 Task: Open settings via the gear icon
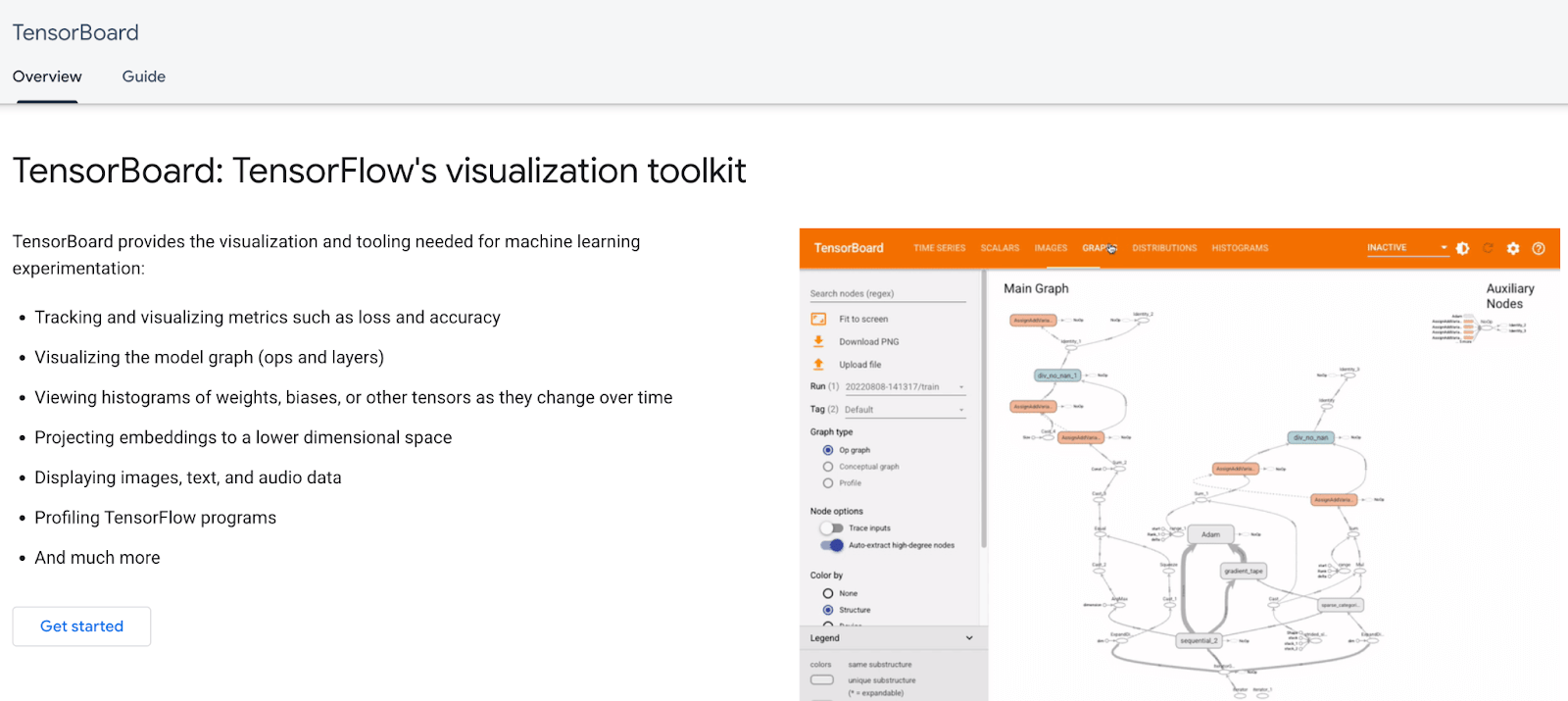(1513, 249)
